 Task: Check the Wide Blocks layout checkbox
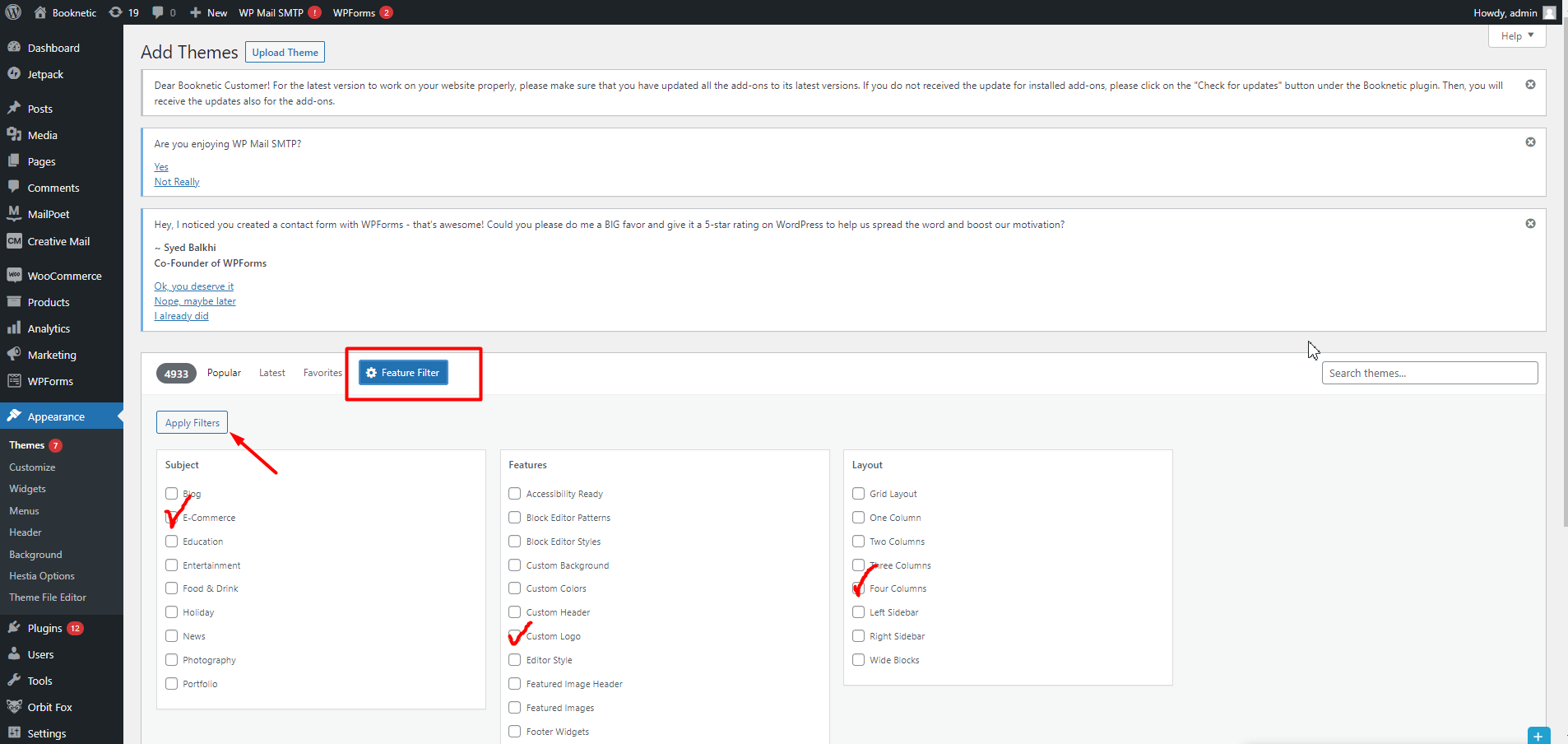(858, 660)
